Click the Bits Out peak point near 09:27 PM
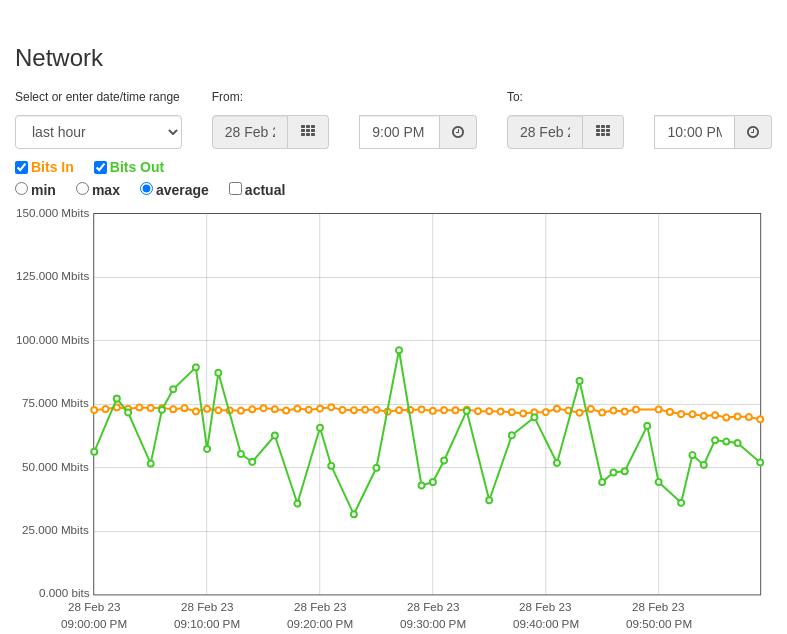The width and height of the screenshot is (787, 634). 399,350
